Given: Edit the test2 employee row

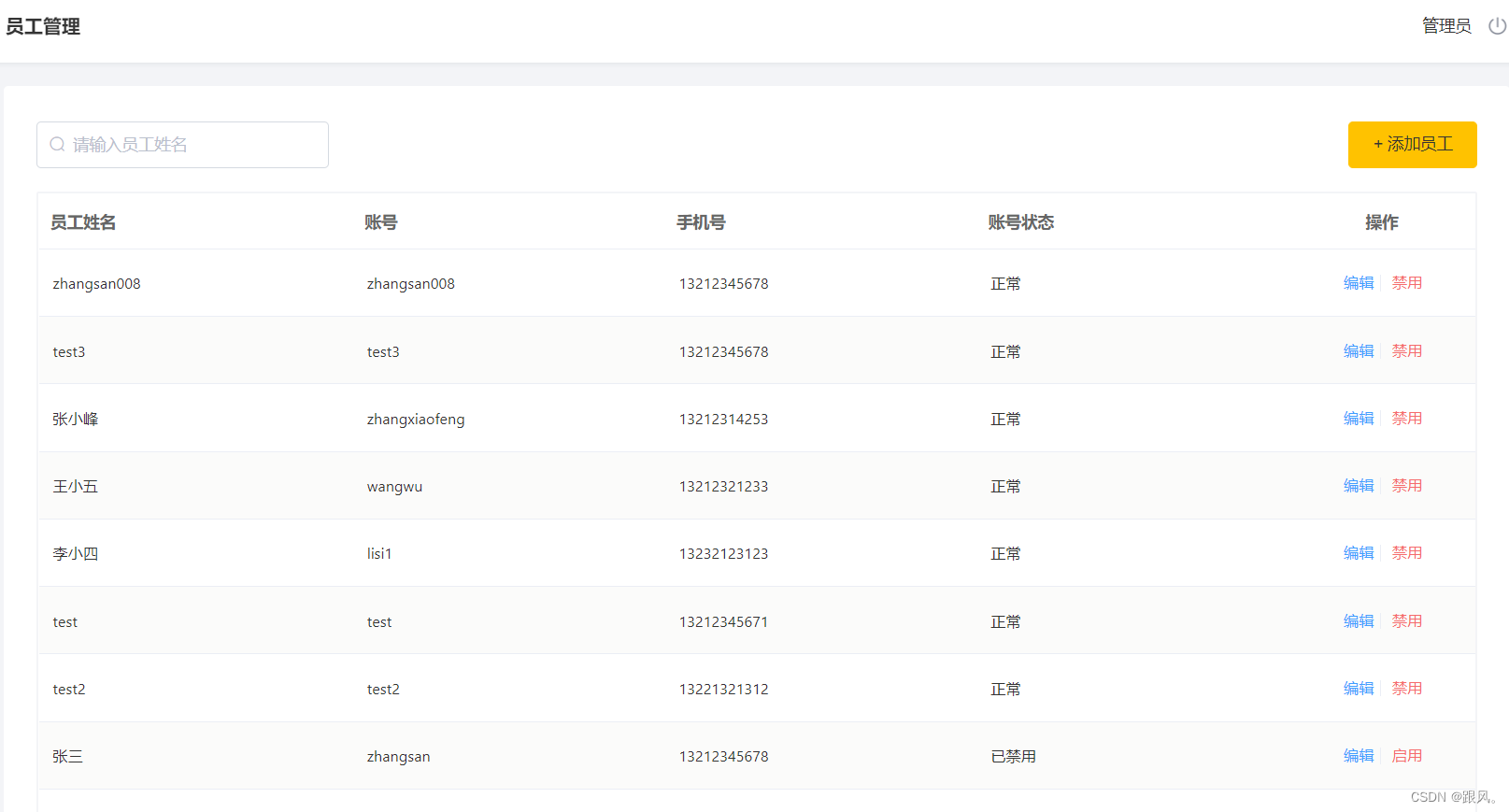Looking at the screenshot, I should (x=1359, y=689).
